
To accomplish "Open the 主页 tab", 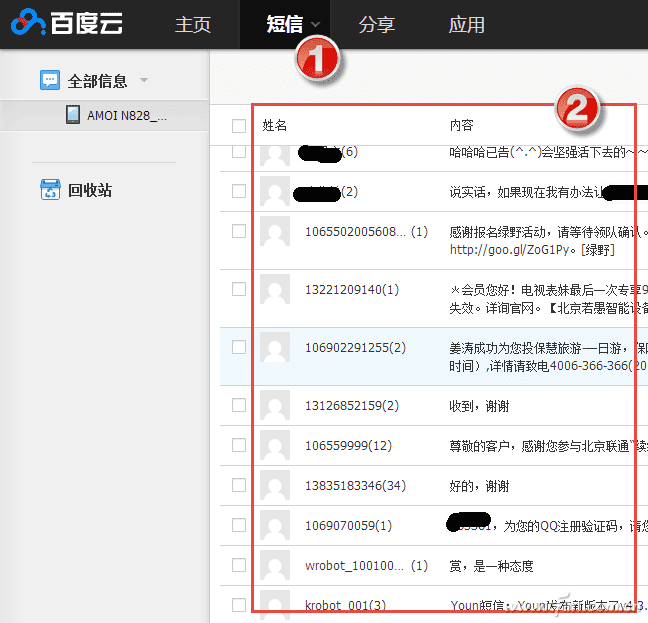I will pos(193,24).
